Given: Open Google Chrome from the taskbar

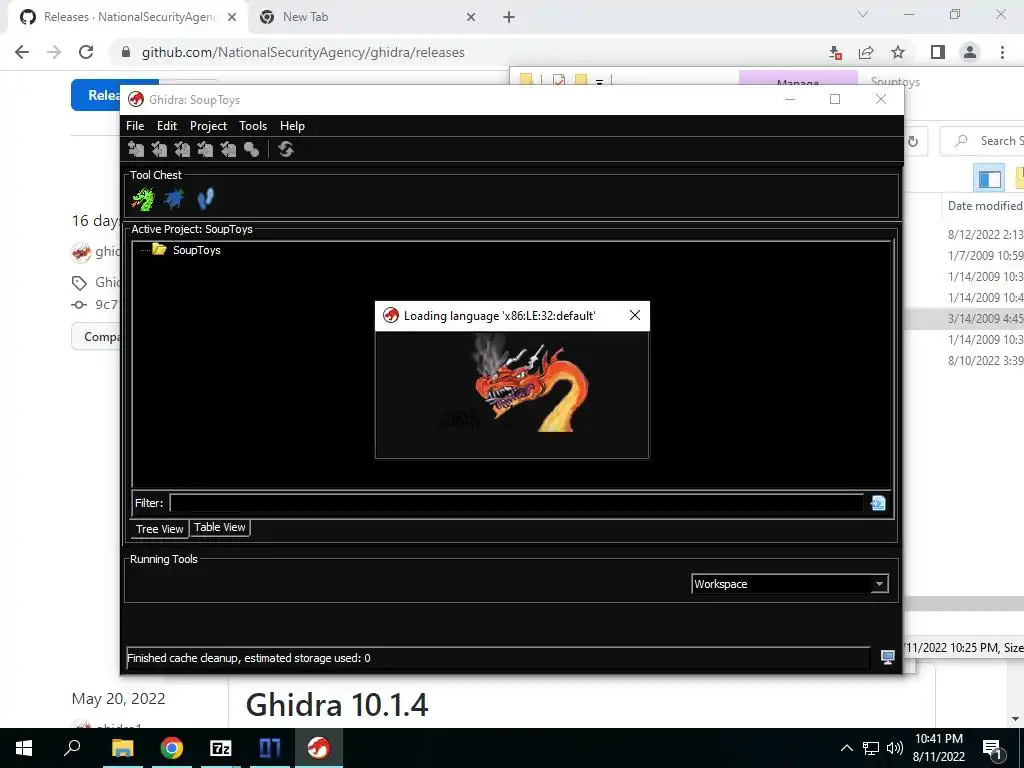Looking at the screenshot, I should pyautogui.click(x=172, y=748).
